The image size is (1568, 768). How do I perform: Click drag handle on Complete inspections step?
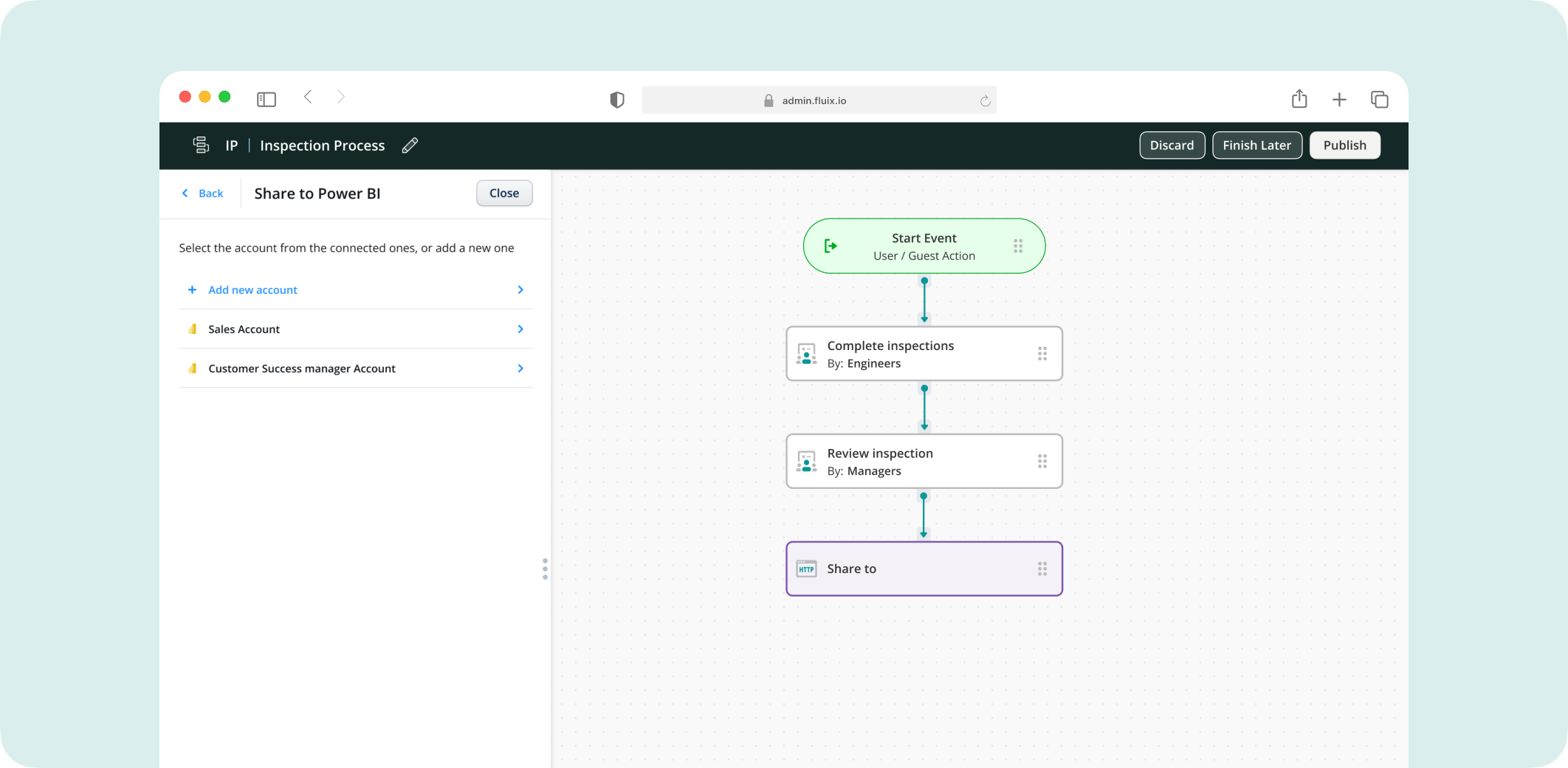point(1042,354)
